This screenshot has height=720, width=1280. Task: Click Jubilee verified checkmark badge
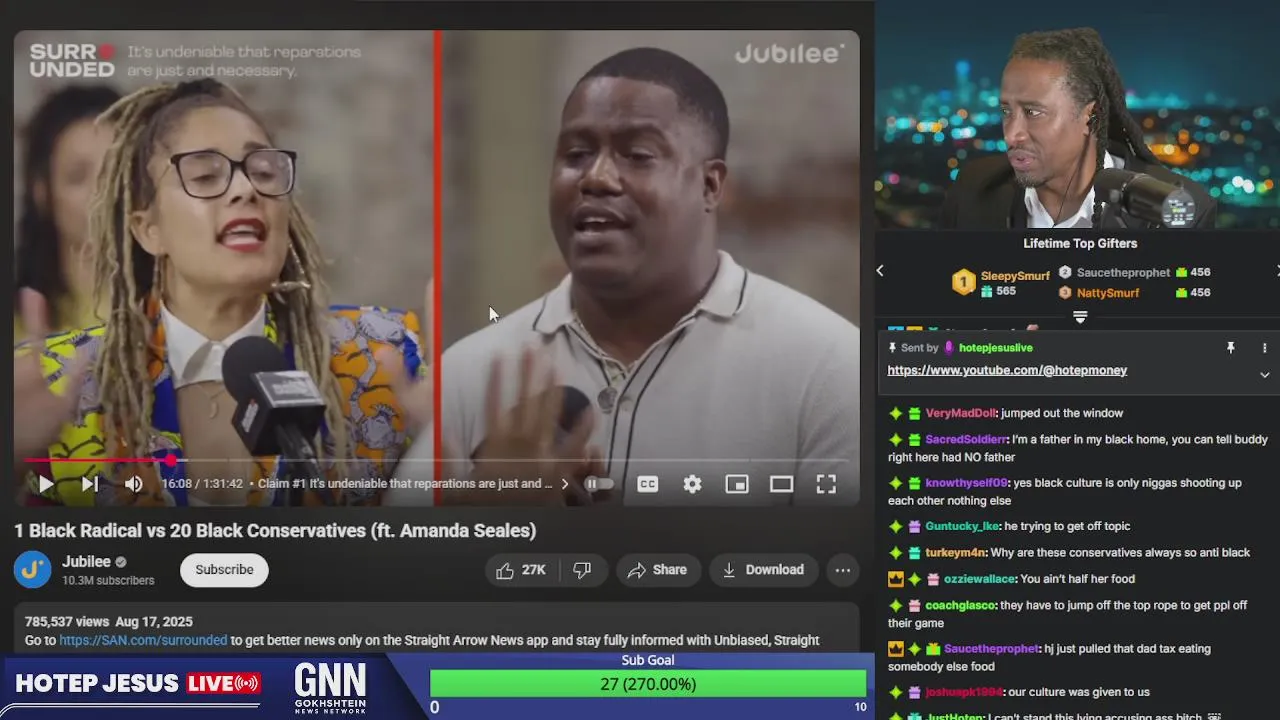coord(121,562)
